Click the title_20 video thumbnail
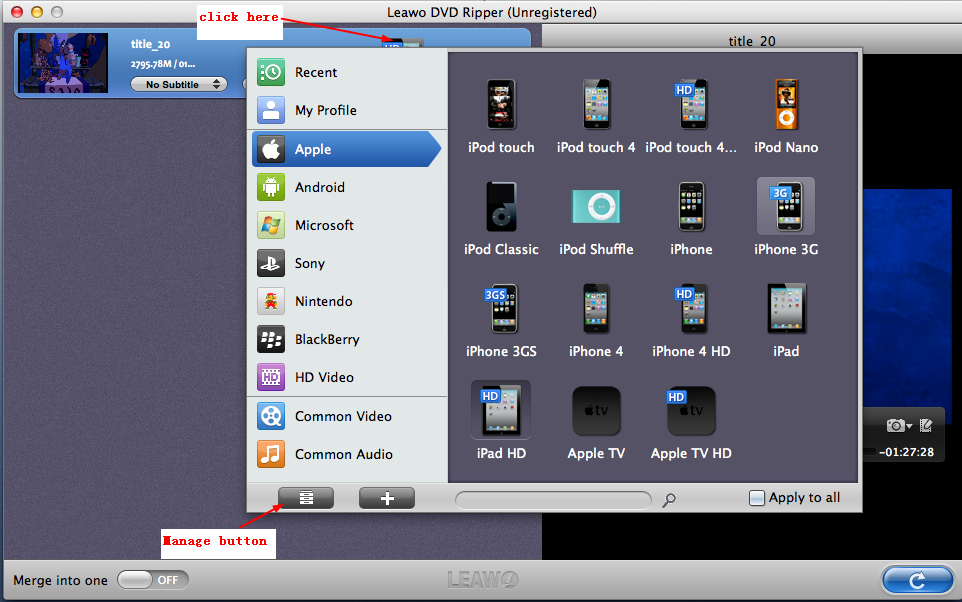Image resolution: width=962 pixels, height=602 pixels. tap(63, 63)
